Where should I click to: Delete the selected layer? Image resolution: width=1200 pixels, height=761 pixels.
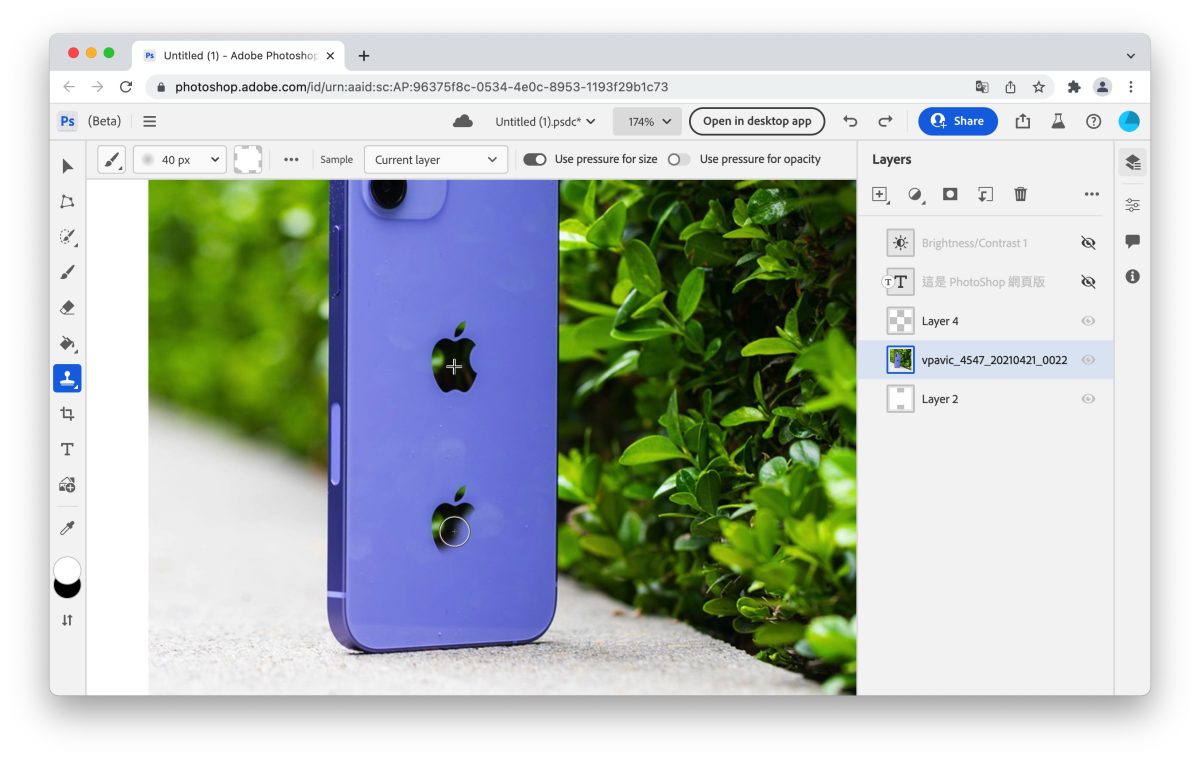pos(1020,194)
